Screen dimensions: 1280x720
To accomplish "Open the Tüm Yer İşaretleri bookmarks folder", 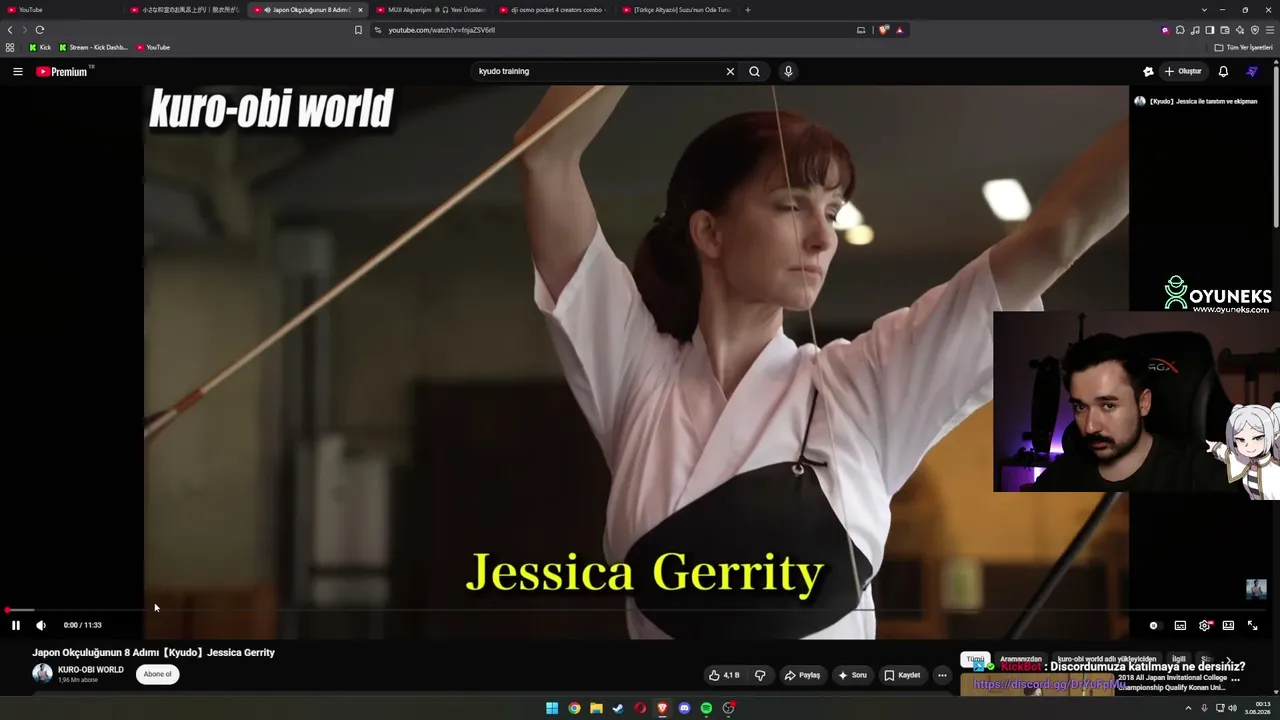I will pos(1244,47).
